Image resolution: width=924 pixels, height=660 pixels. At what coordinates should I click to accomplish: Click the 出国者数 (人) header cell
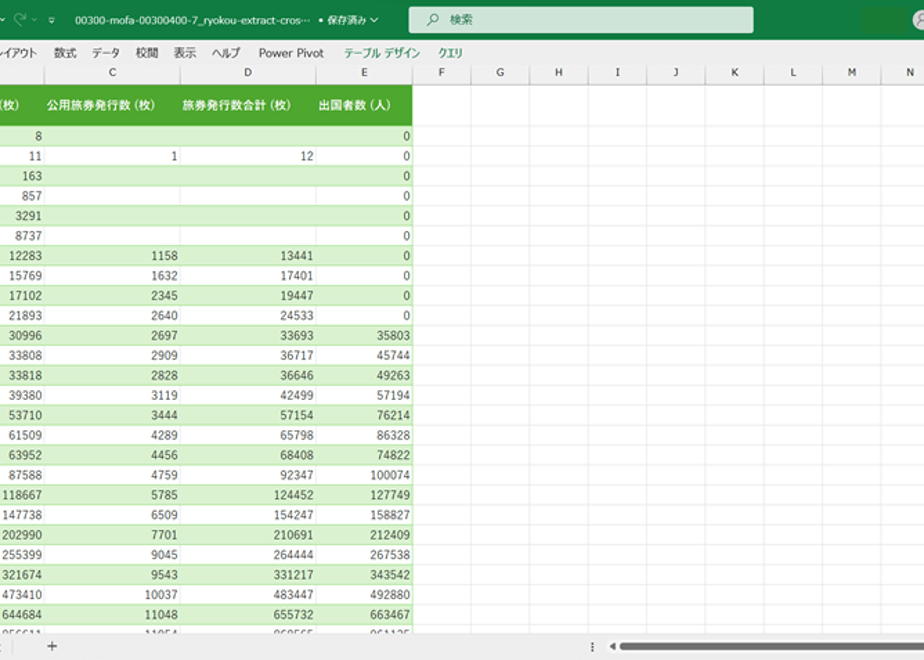point(364,105)
